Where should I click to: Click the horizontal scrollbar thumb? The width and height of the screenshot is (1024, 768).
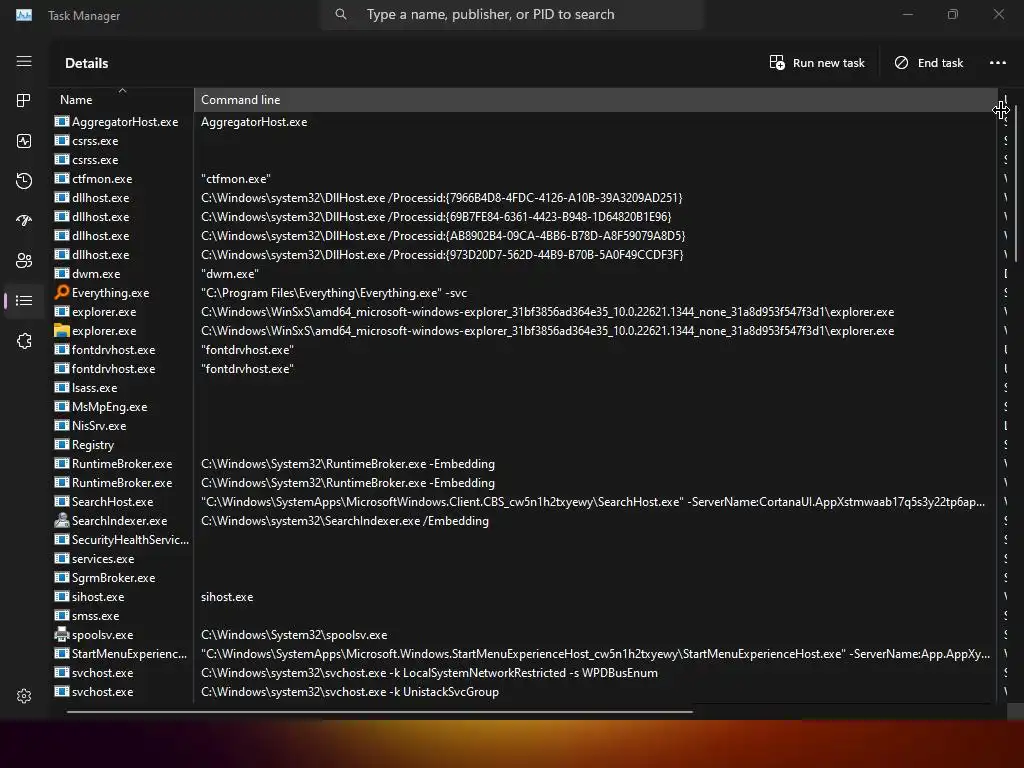coord(379,712)
